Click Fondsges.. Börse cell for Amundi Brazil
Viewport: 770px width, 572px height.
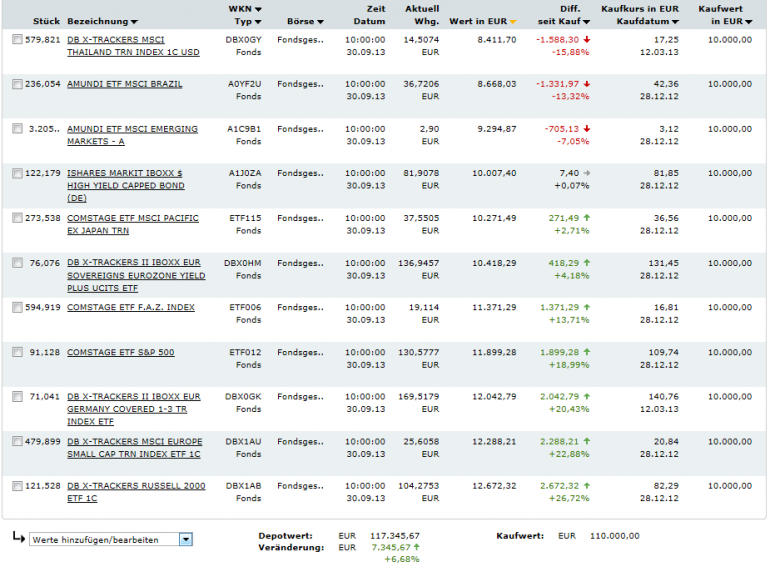tap(300, 84)
